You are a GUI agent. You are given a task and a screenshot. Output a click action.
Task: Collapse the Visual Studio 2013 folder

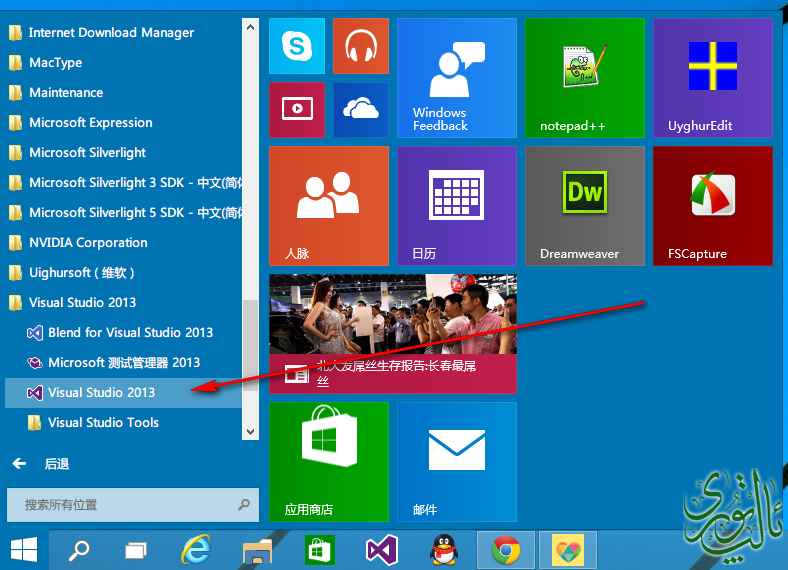click(123, 303)
